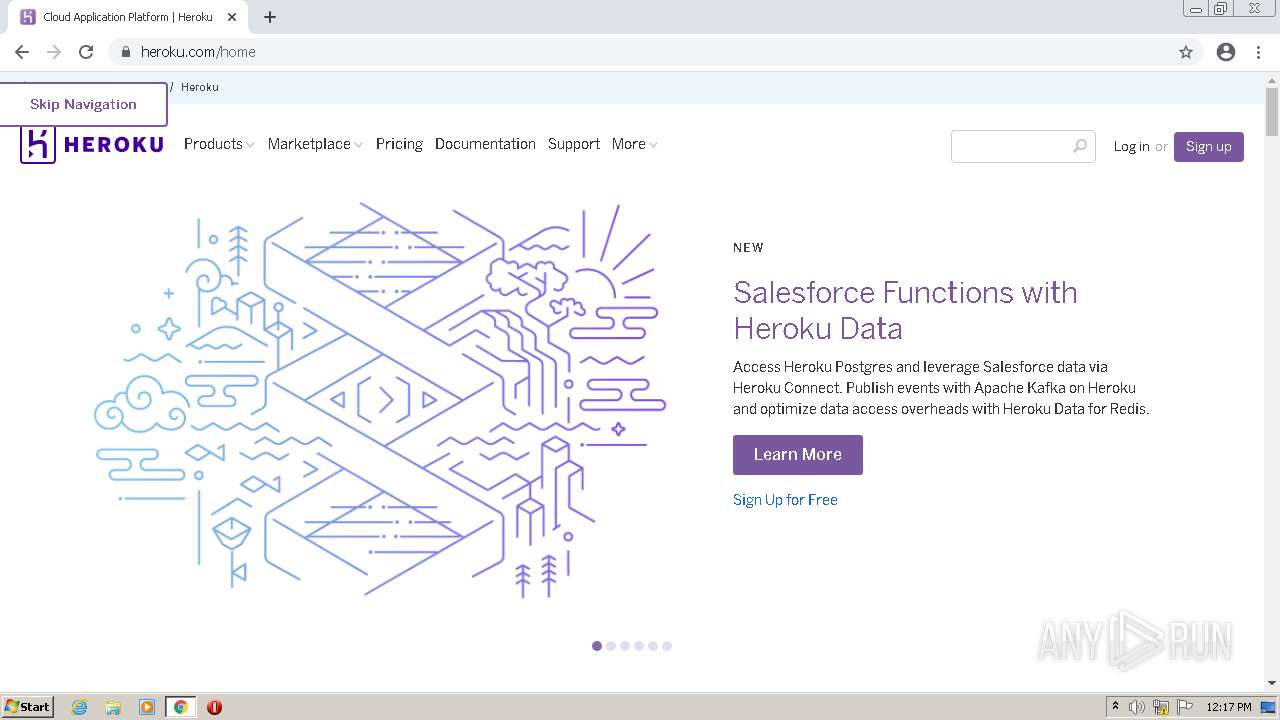This screenshot has width=1280, height=720.
Task: Click the scrollbar down arrow
Action: tap(1272, 683)
